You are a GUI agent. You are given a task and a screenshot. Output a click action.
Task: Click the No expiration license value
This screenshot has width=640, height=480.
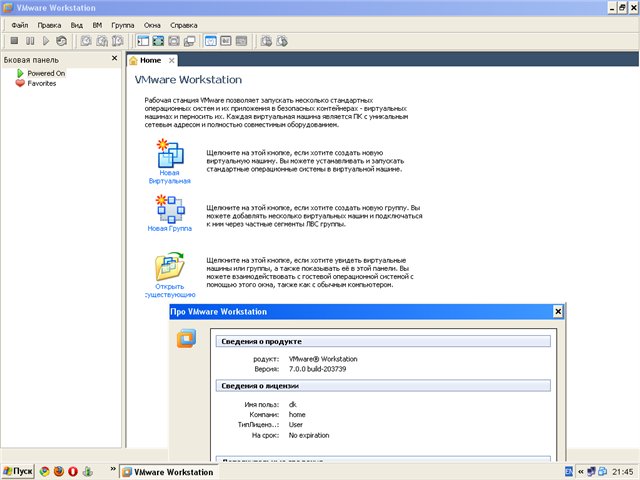pyautogui.click(x=309, y=436)
